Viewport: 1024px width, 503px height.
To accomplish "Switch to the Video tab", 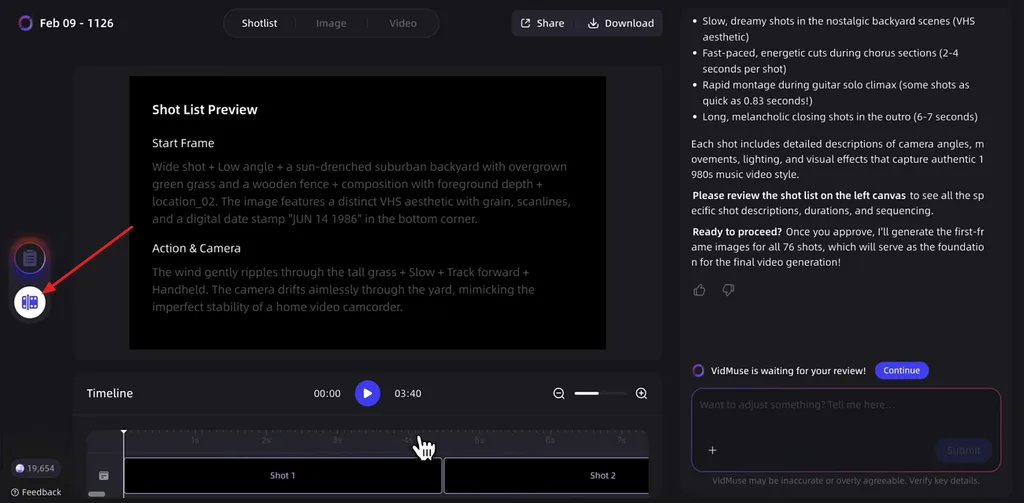I will 403,24.
